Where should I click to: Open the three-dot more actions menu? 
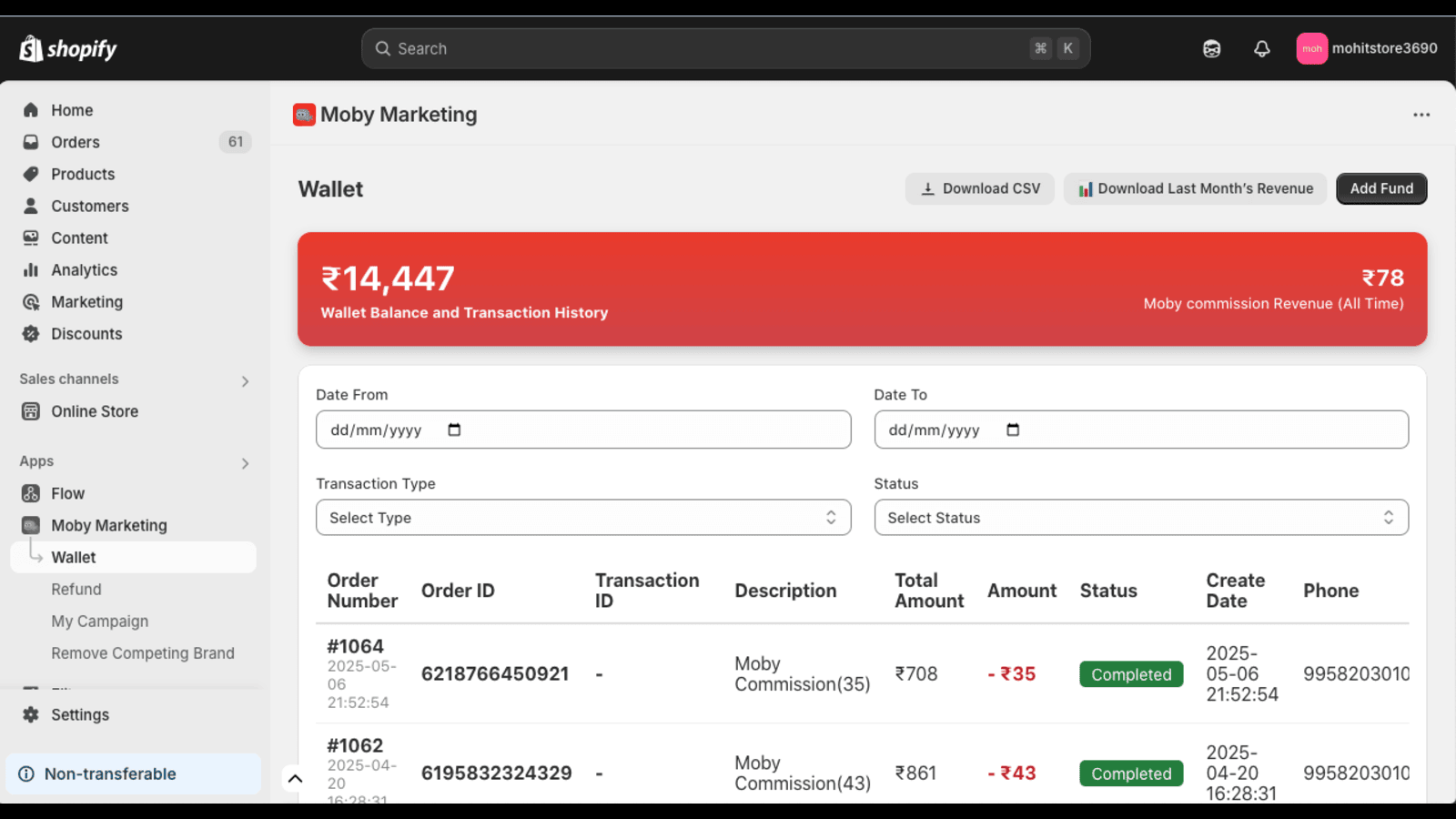point(1421,115)
